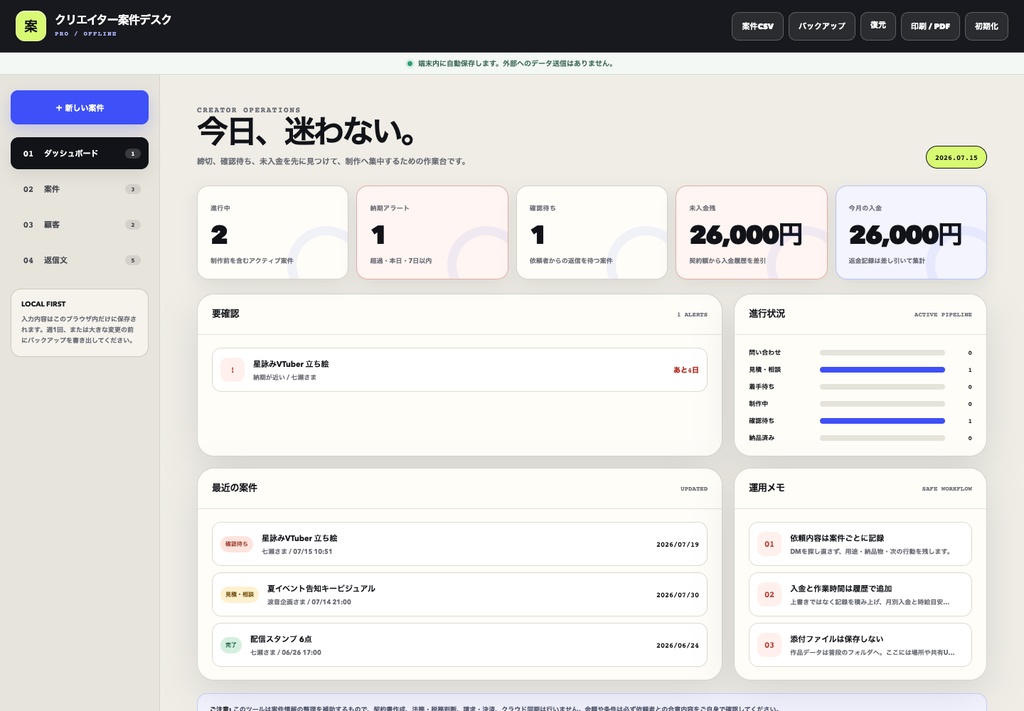1024x711 pixels.
Task: Open the 星詠みVTuber 立ち絵 alert row
Action: (x=460, y=370)
